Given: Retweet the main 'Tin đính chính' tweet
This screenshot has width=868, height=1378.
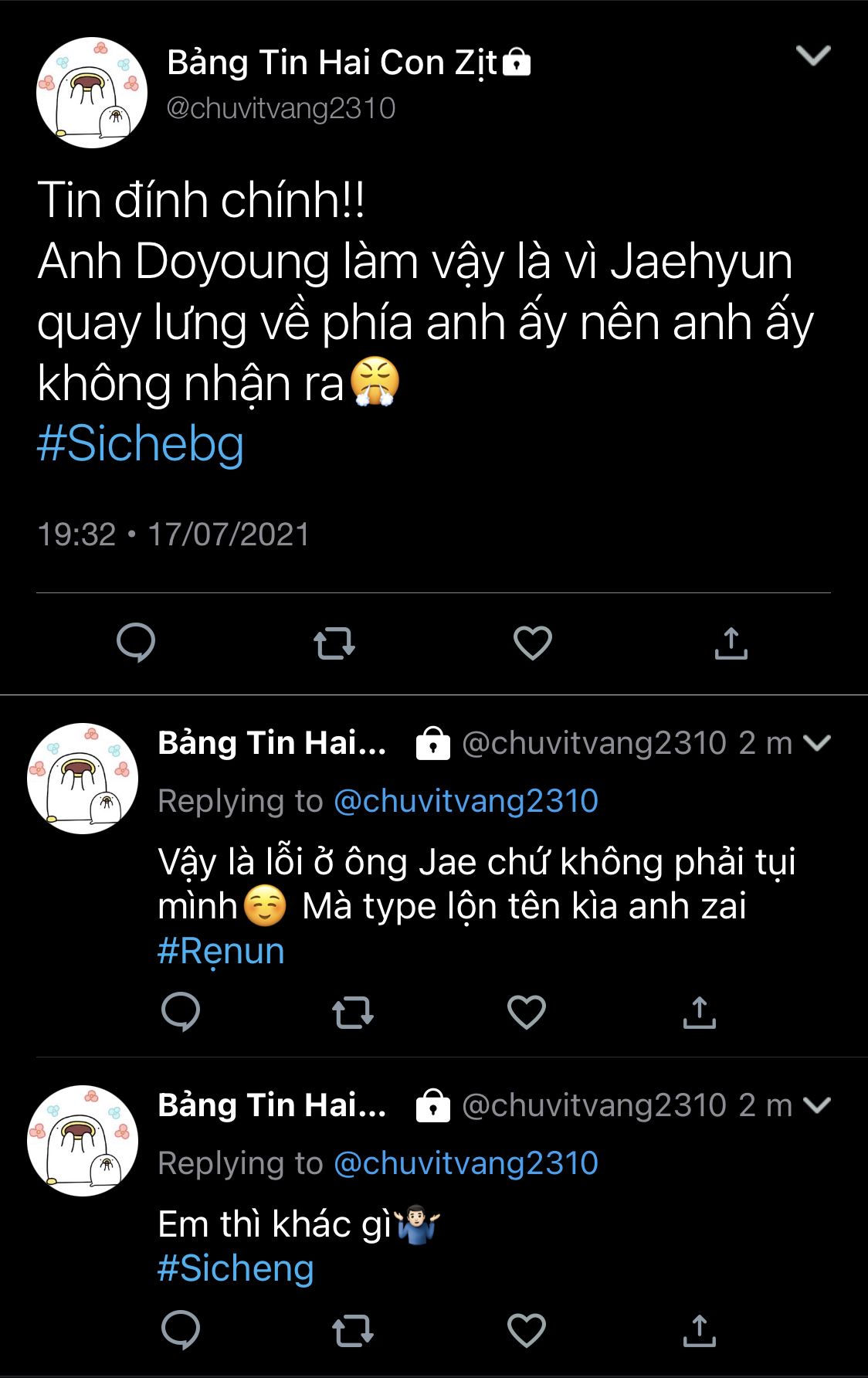Looking at the screenshot, I should 334,643.
